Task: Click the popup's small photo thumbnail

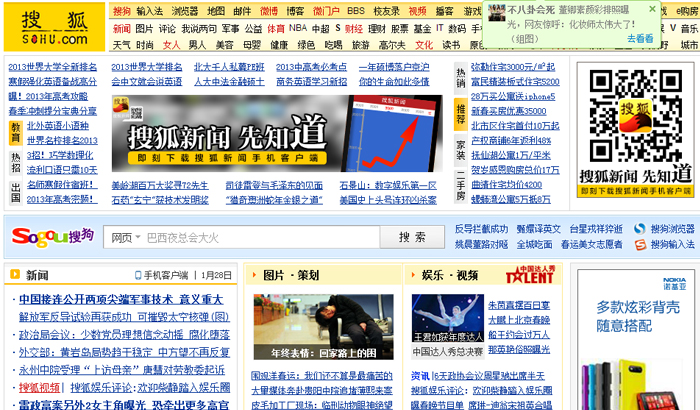Action: point(496,13)
